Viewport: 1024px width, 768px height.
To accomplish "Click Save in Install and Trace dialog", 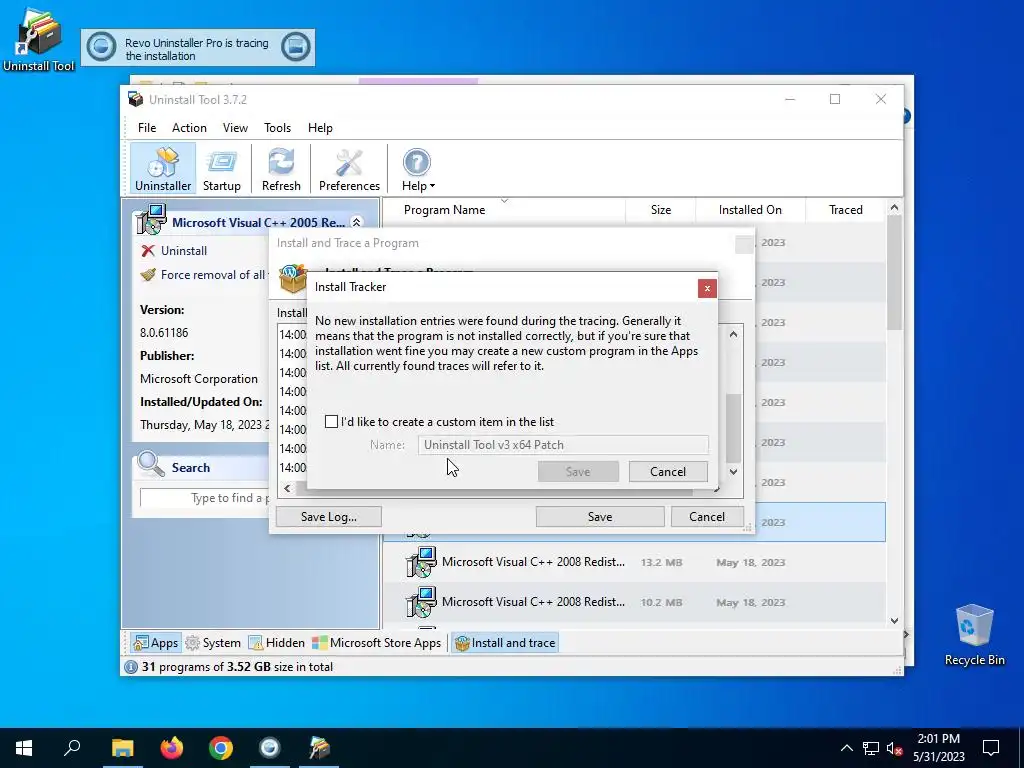I will coord(600,517).
